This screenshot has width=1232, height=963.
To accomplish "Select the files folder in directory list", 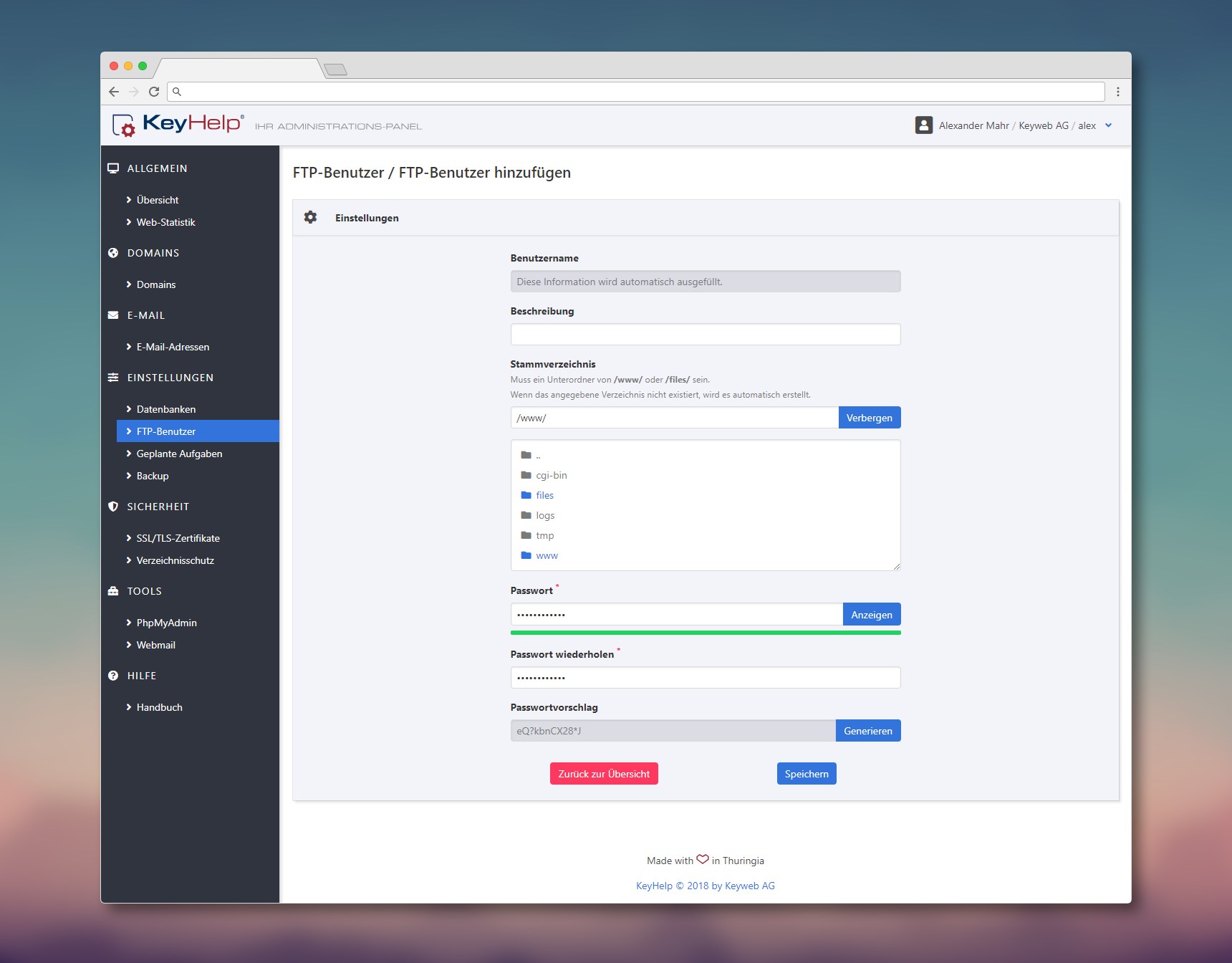I will 544,495.
